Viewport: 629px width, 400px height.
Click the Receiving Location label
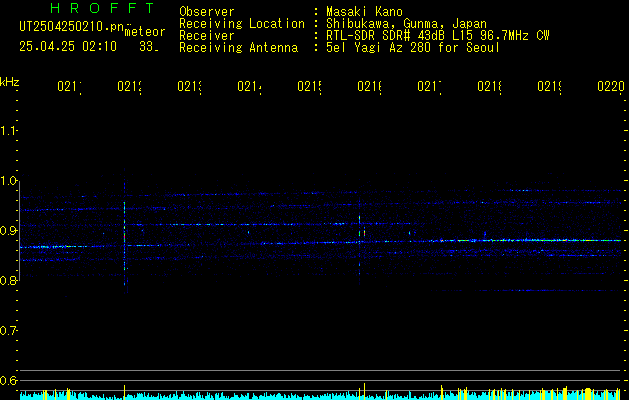click(x=242, y=24)
